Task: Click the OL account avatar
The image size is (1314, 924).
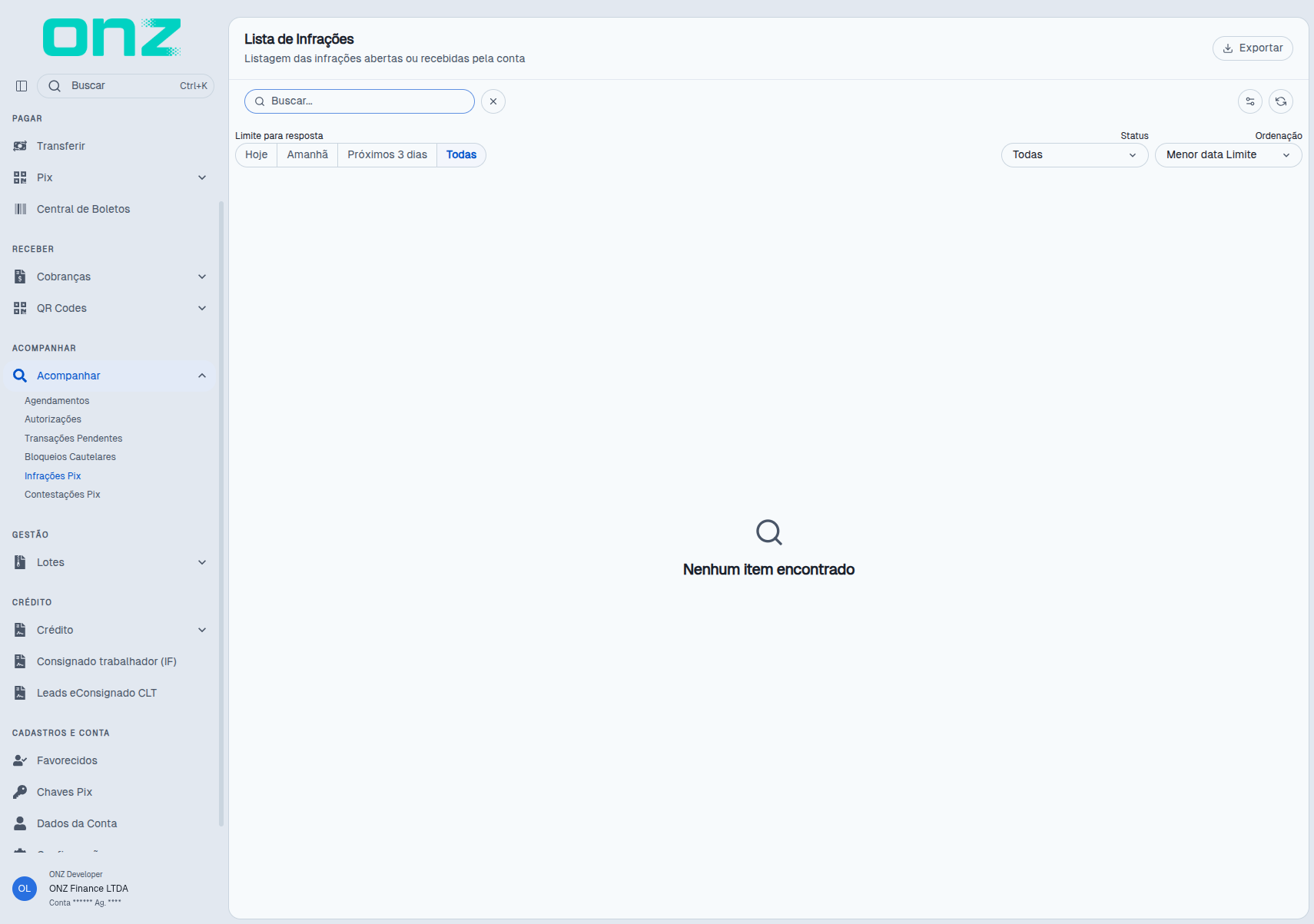Action: tap(25, 889)
